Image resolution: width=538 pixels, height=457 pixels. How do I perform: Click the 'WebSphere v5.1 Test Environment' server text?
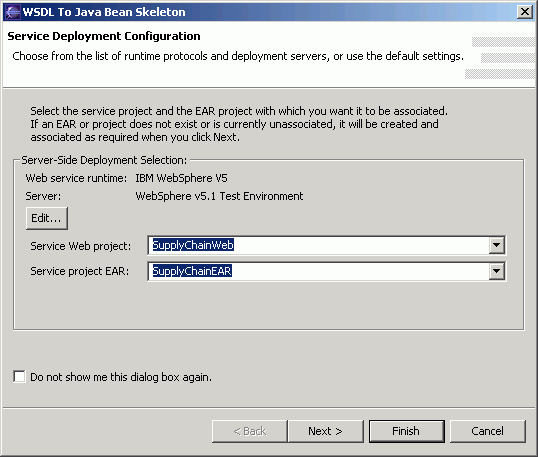pyautogui.click(x=219, y=196)
